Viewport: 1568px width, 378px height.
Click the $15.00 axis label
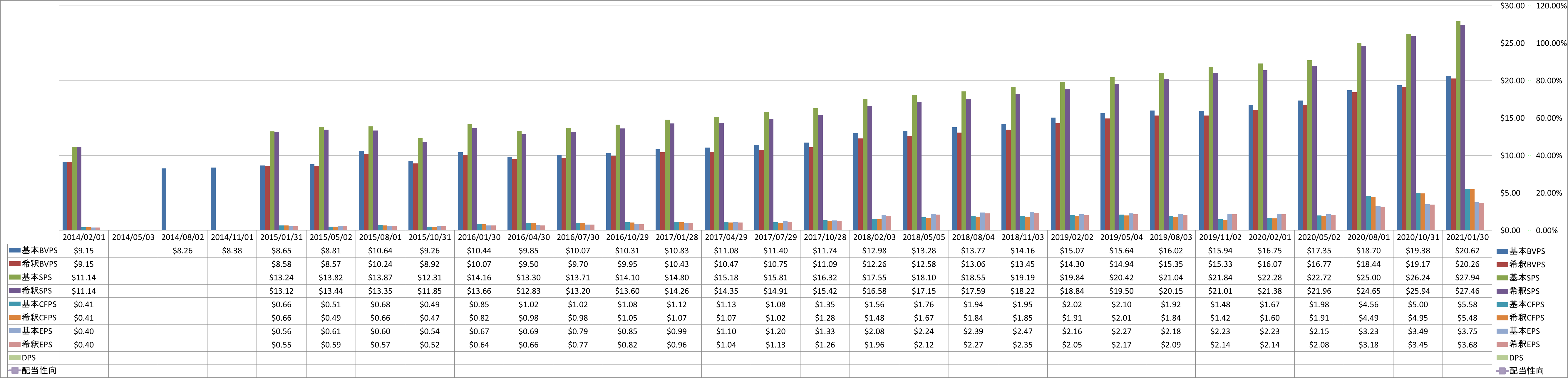[x=1513, y=118]
